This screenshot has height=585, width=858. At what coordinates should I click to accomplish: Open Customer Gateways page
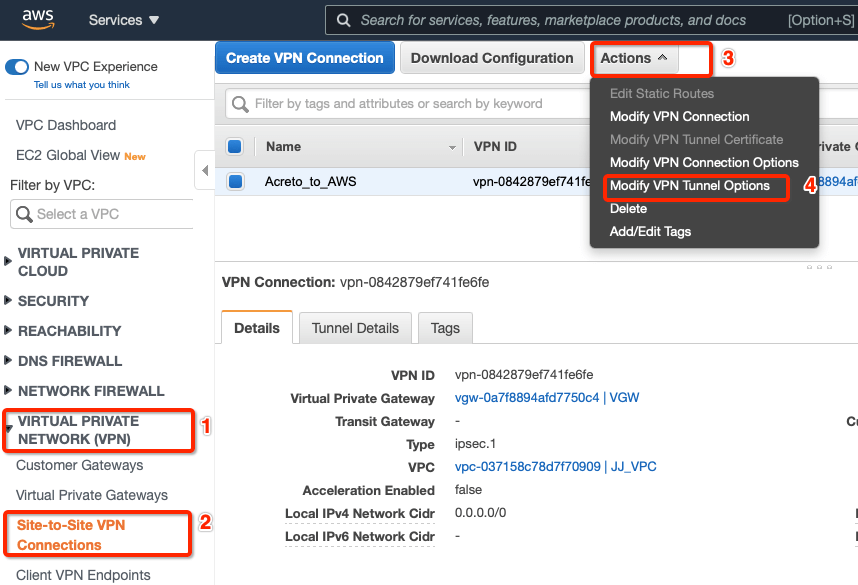[79, 465]
